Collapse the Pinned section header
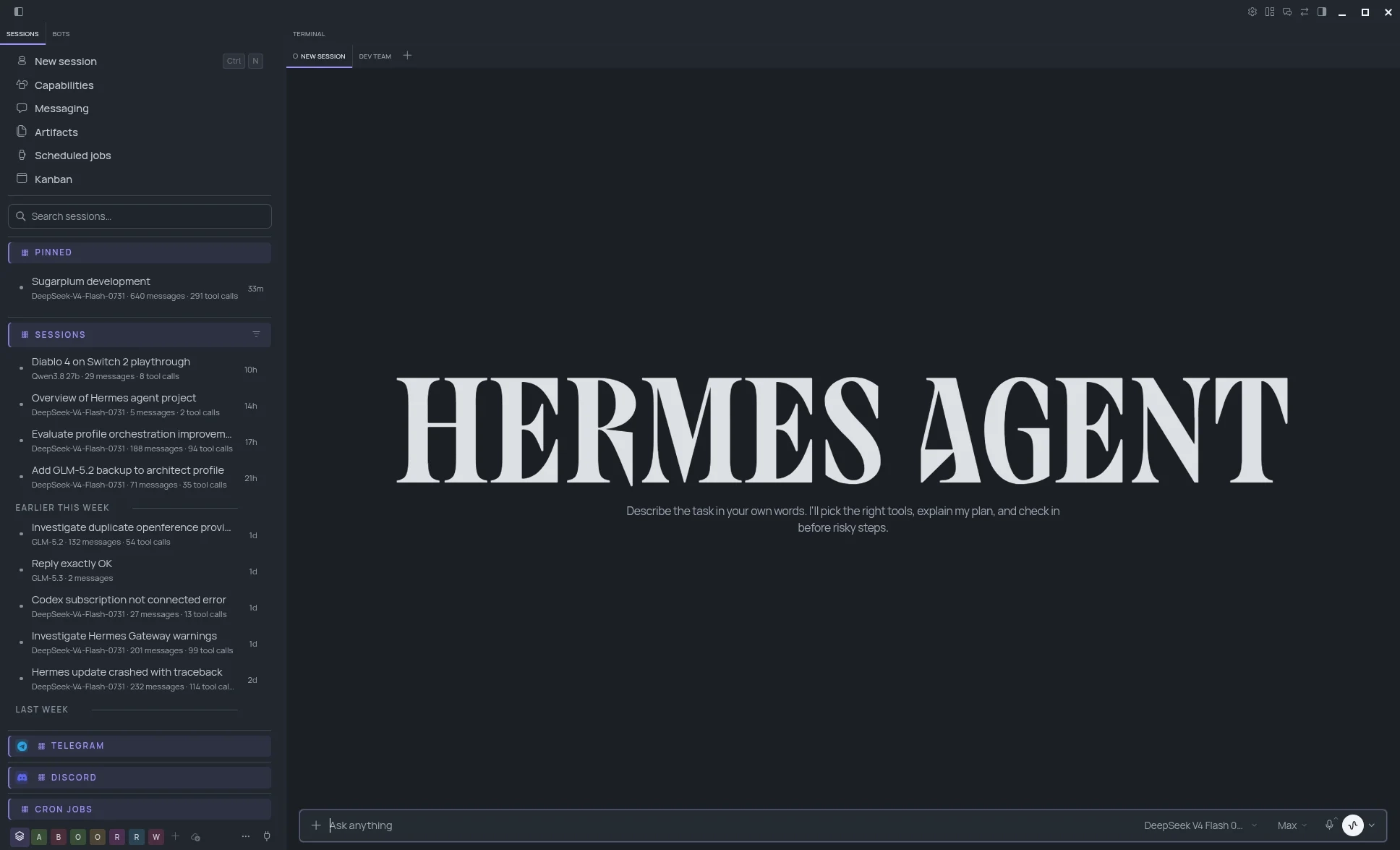Image resolution: width=1400 pixels, height=850 pixels. [140, 252]
